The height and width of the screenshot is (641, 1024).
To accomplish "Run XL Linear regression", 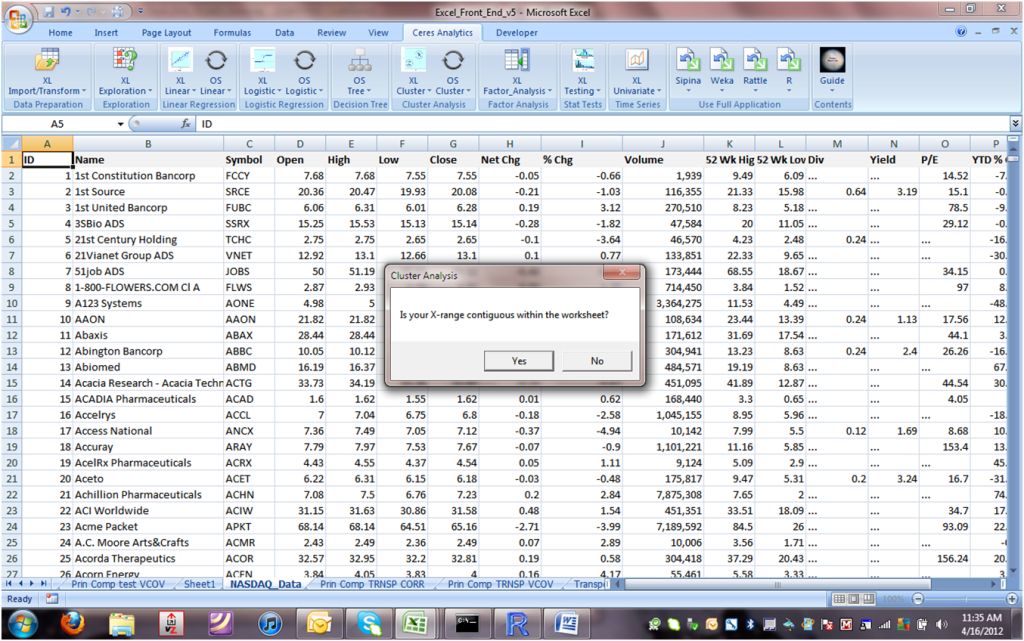I will tap(180, 72).
